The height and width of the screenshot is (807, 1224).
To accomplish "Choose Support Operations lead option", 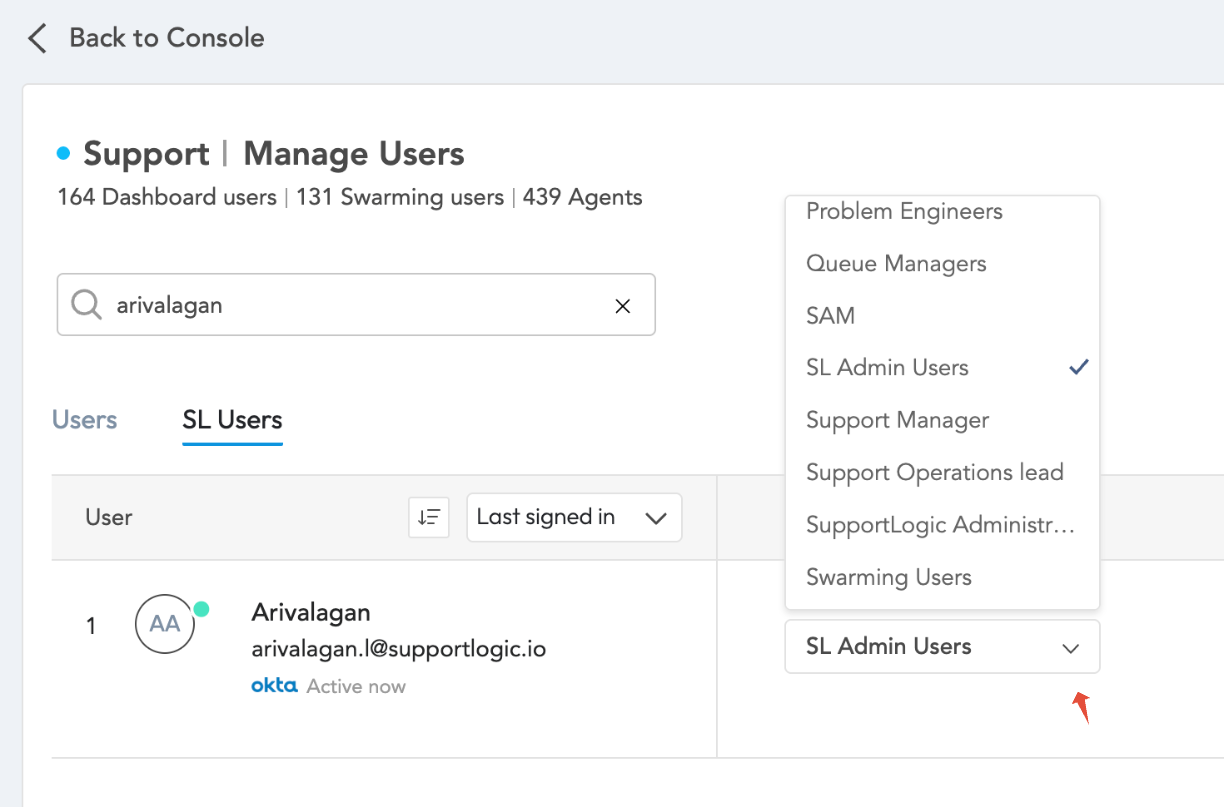I will pos(934,472).
